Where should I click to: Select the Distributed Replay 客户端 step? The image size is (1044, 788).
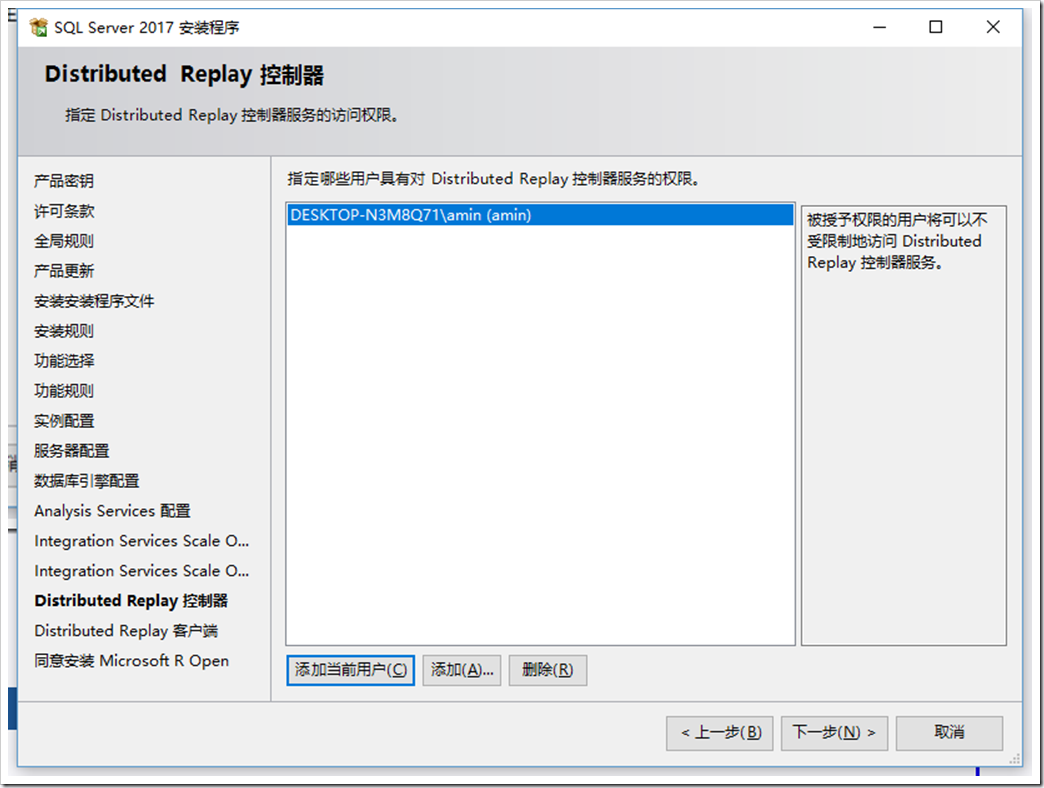126,630
